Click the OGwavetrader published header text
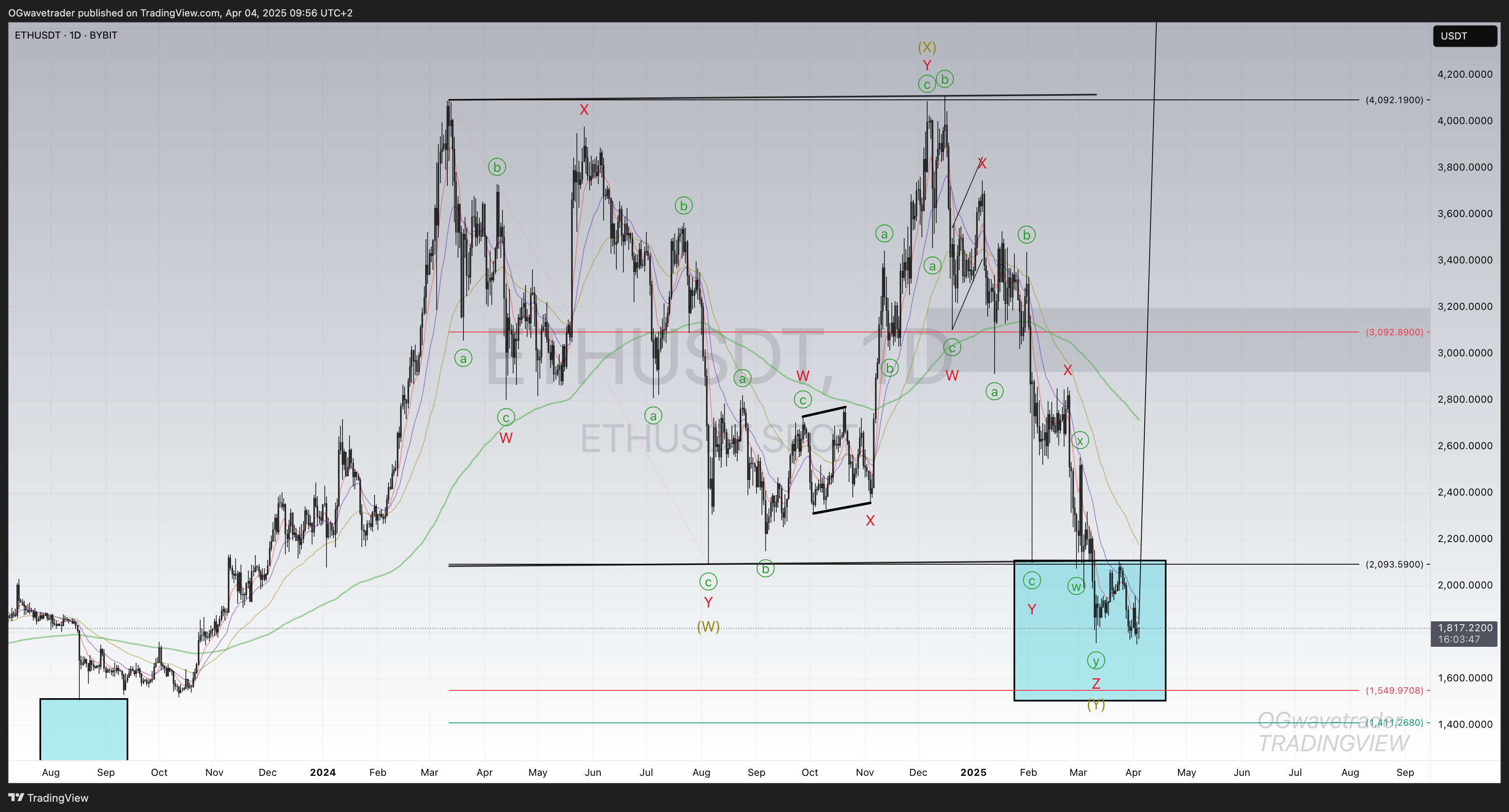This screenshot has width=1509, height=812. click(x=181, y=12)
